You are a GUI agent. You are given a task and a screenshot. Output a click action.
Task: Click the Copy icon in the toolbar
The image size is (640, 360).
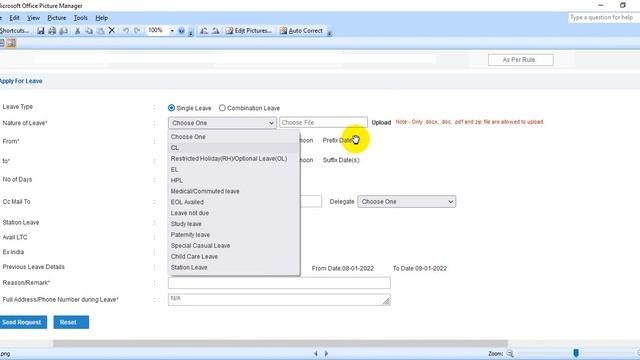[x=89, y=31]
